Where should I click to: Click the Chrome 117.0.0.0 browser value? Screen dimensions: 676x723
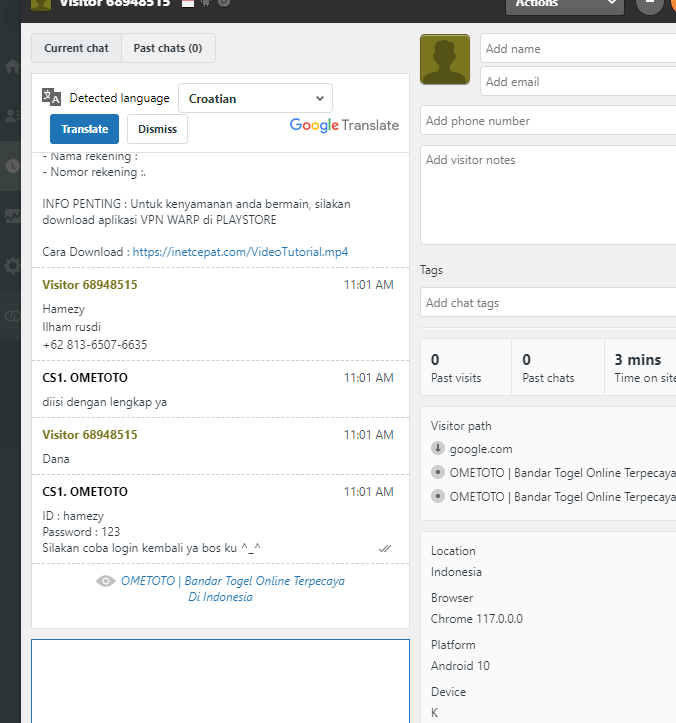[477, 619]
